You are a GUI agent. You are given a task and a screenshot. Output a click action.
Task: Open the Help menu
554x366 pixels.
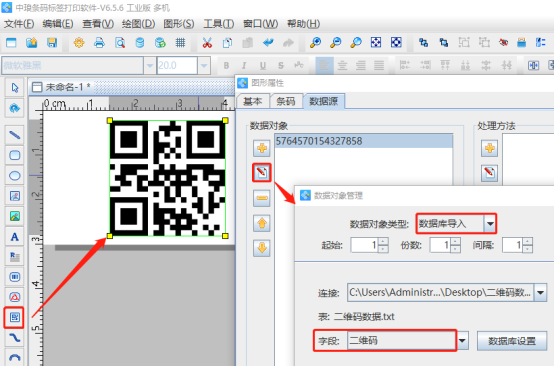(303, 24)
